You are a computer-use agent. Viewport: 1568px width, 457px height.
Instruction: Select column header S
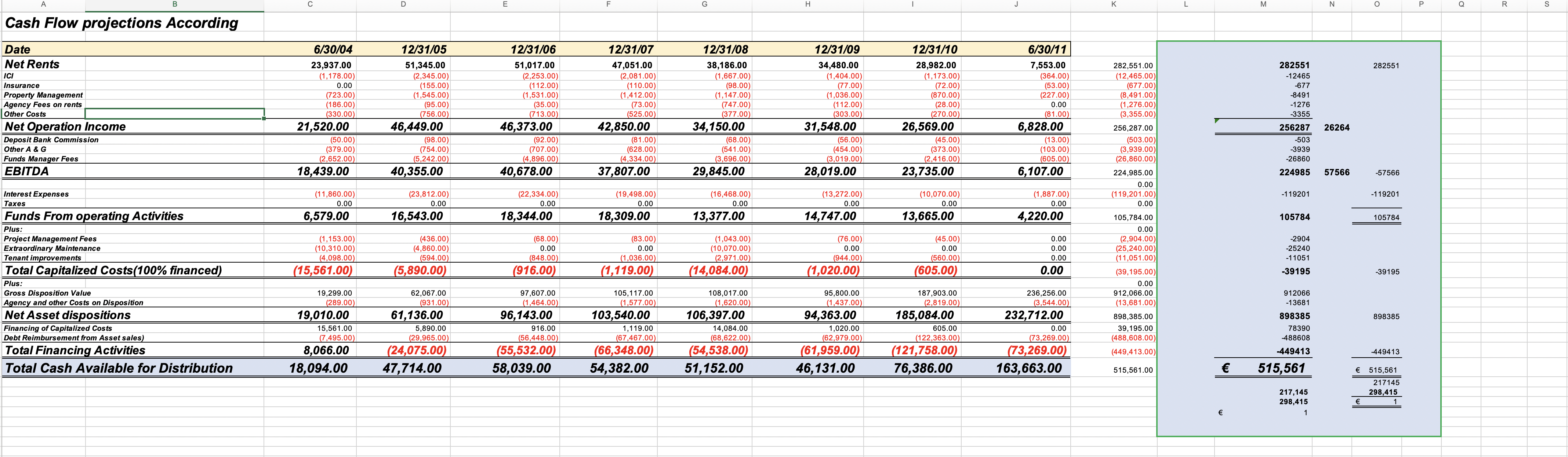[1547, 5]
